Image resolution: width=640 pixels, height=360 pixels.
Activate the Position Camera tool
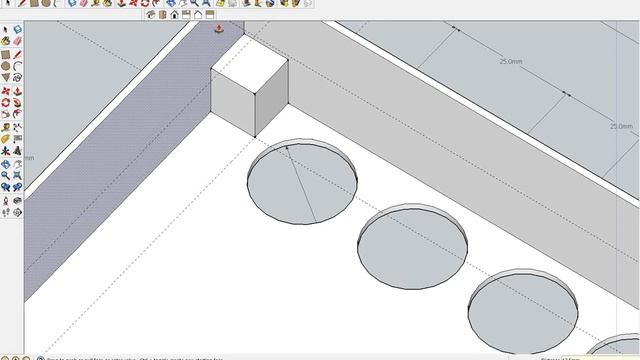(5, 200)
